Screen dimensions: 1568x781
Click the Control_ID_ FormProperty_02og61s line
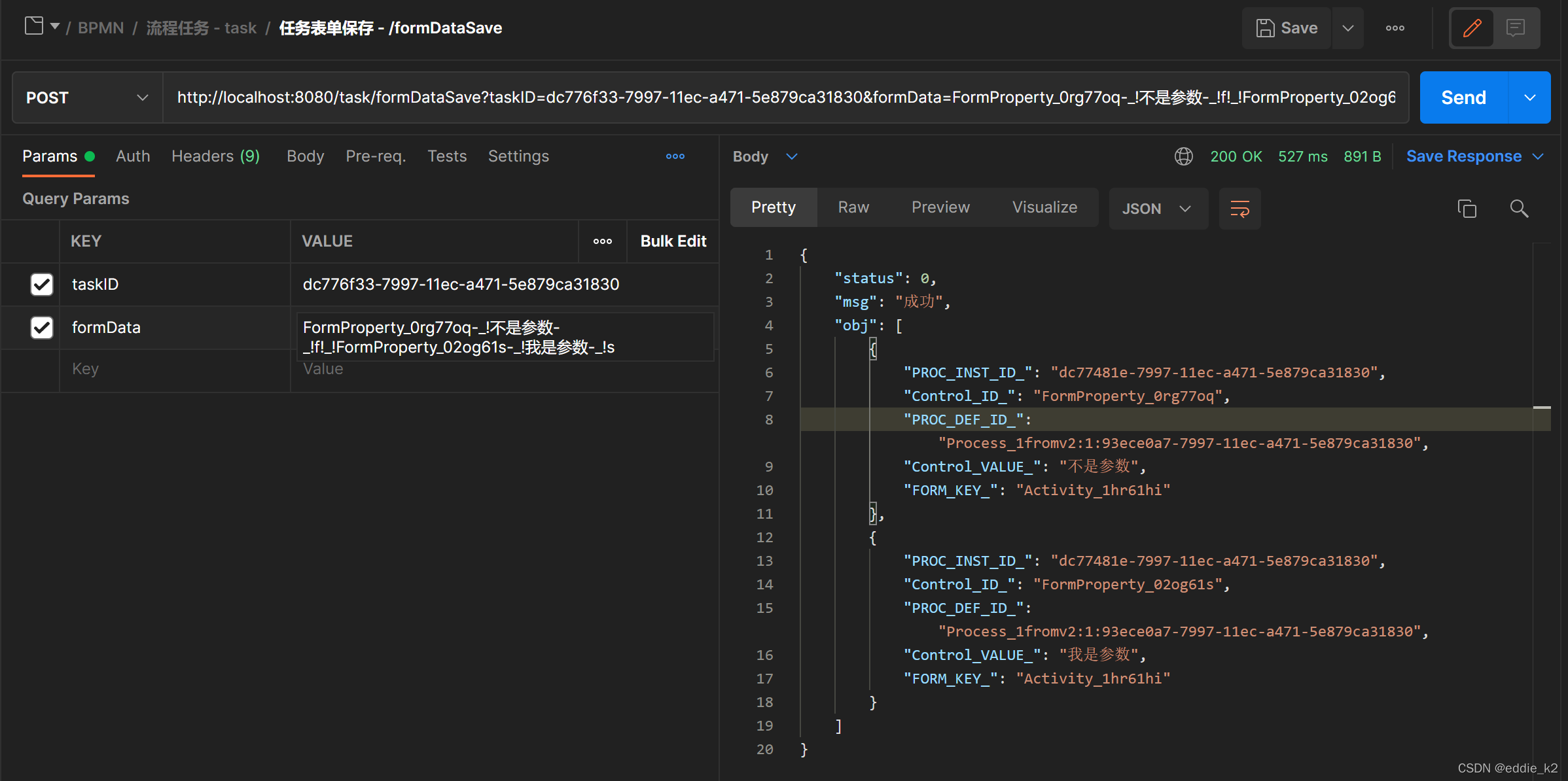click(1067, 585)
